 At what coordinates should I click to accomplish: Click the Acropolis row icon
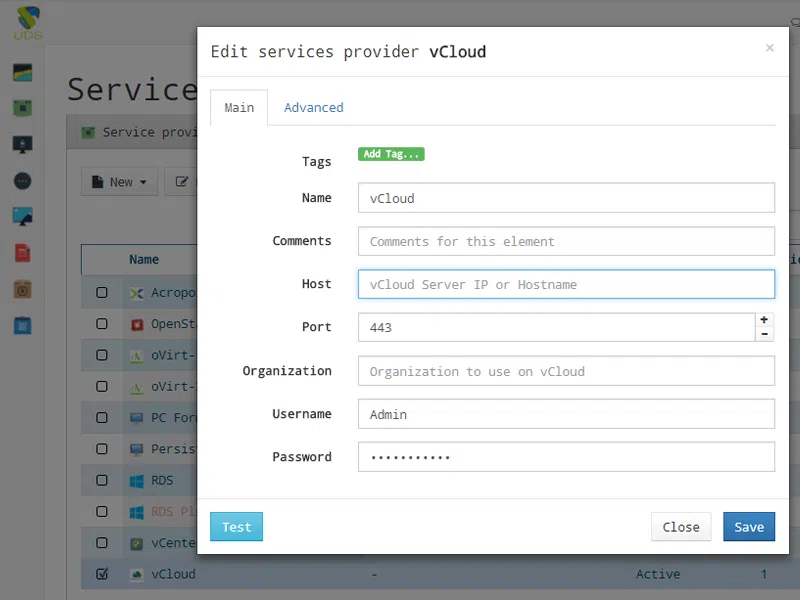click(137, 293)
